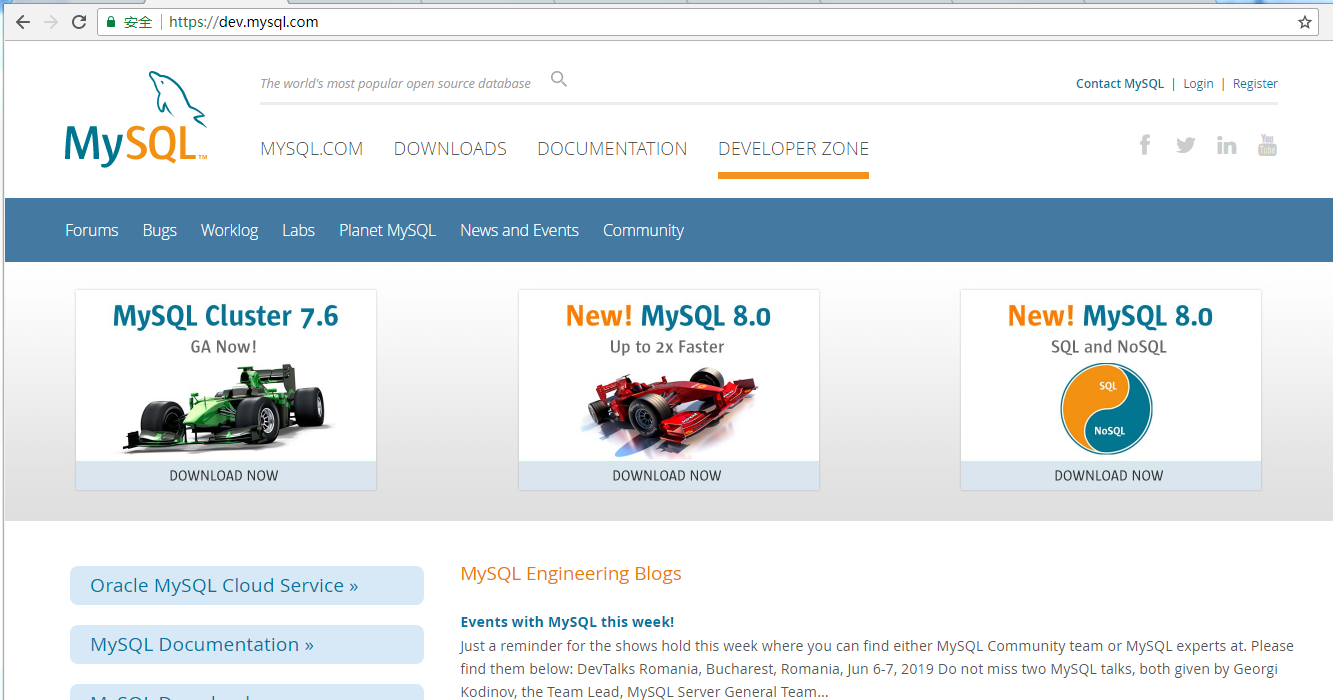This screenshot has height=700, width=1333.
Task: Reload the page with refresh icon
Action: pyautogui.click(x=79, y=22)
